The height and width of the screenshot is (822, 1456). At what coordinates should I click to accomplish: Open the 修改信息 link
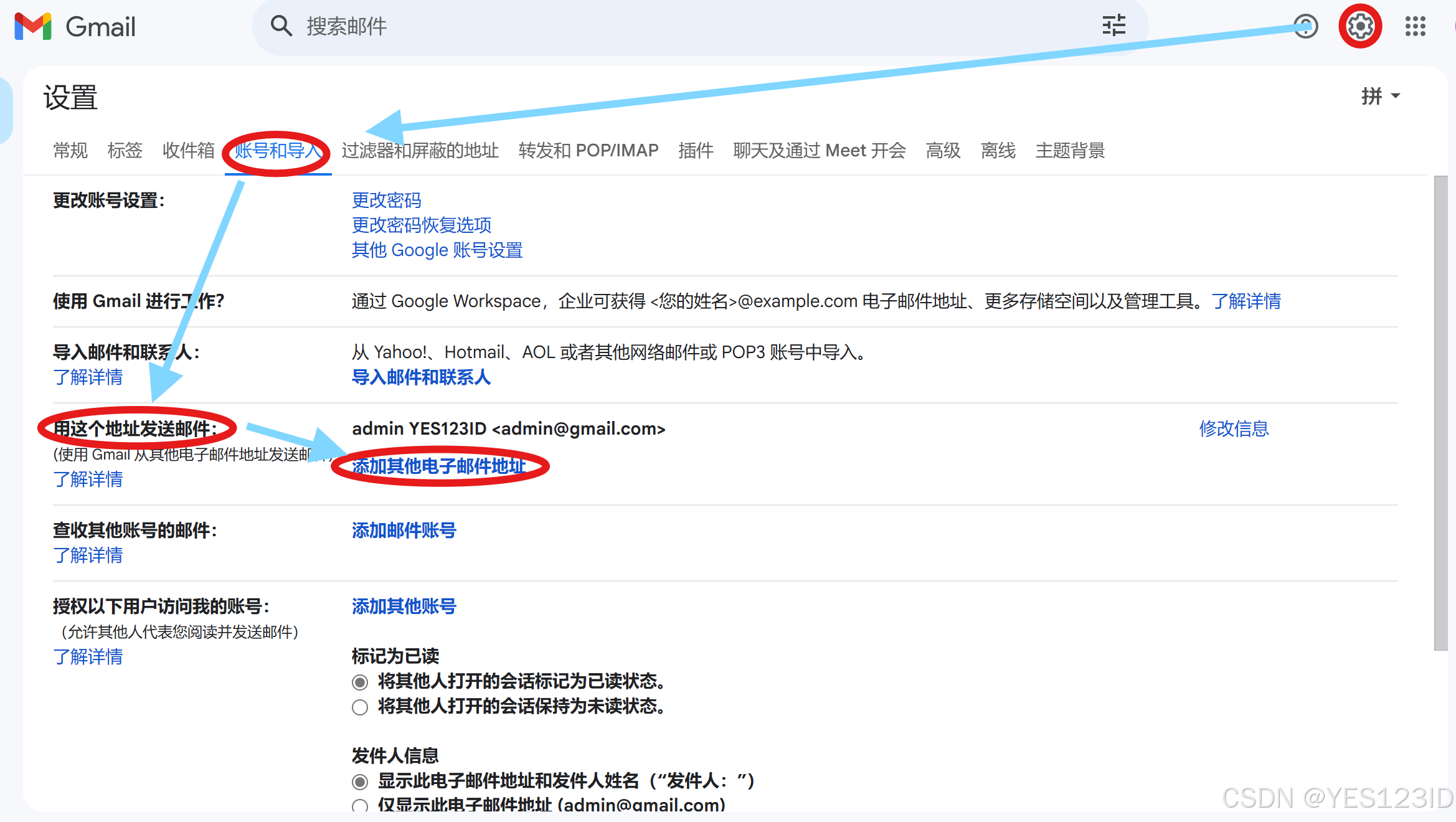pyautogui.click(x=1234, y=428)
